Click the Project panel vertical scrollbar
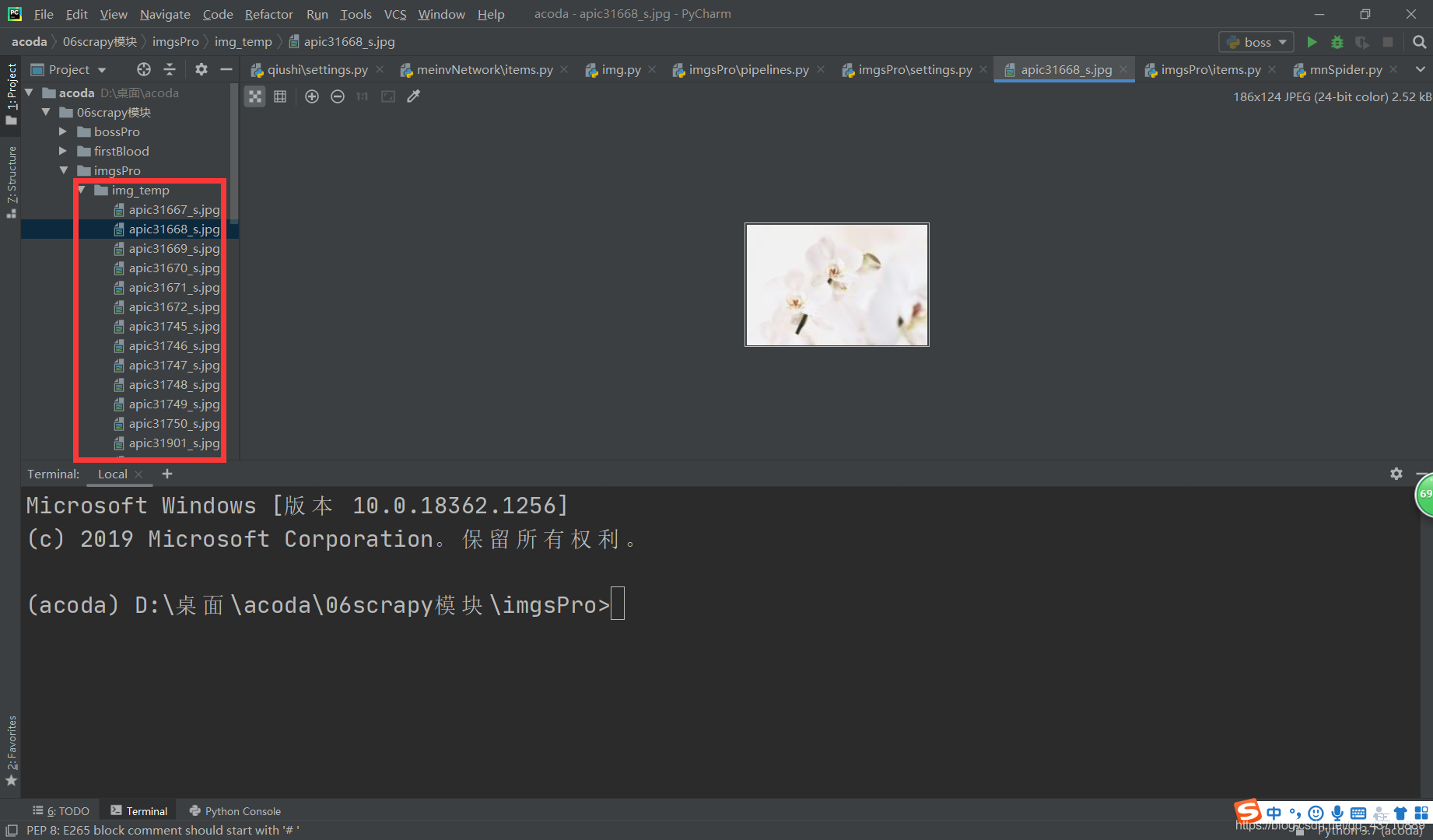 pyautogui.click(x=234, y=156)
